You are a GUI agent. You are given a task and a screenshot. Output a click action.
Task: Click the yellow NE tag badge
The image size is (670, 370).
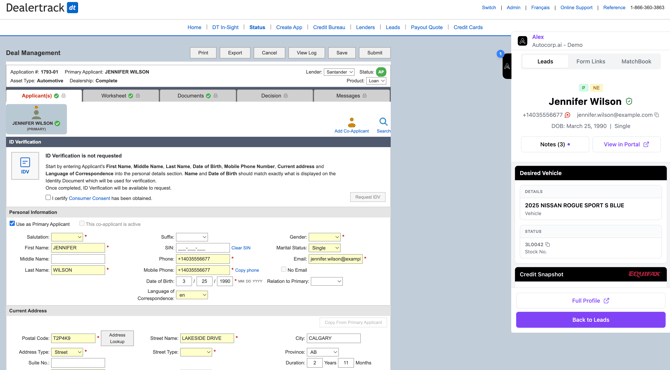click(x=596, y=88)
